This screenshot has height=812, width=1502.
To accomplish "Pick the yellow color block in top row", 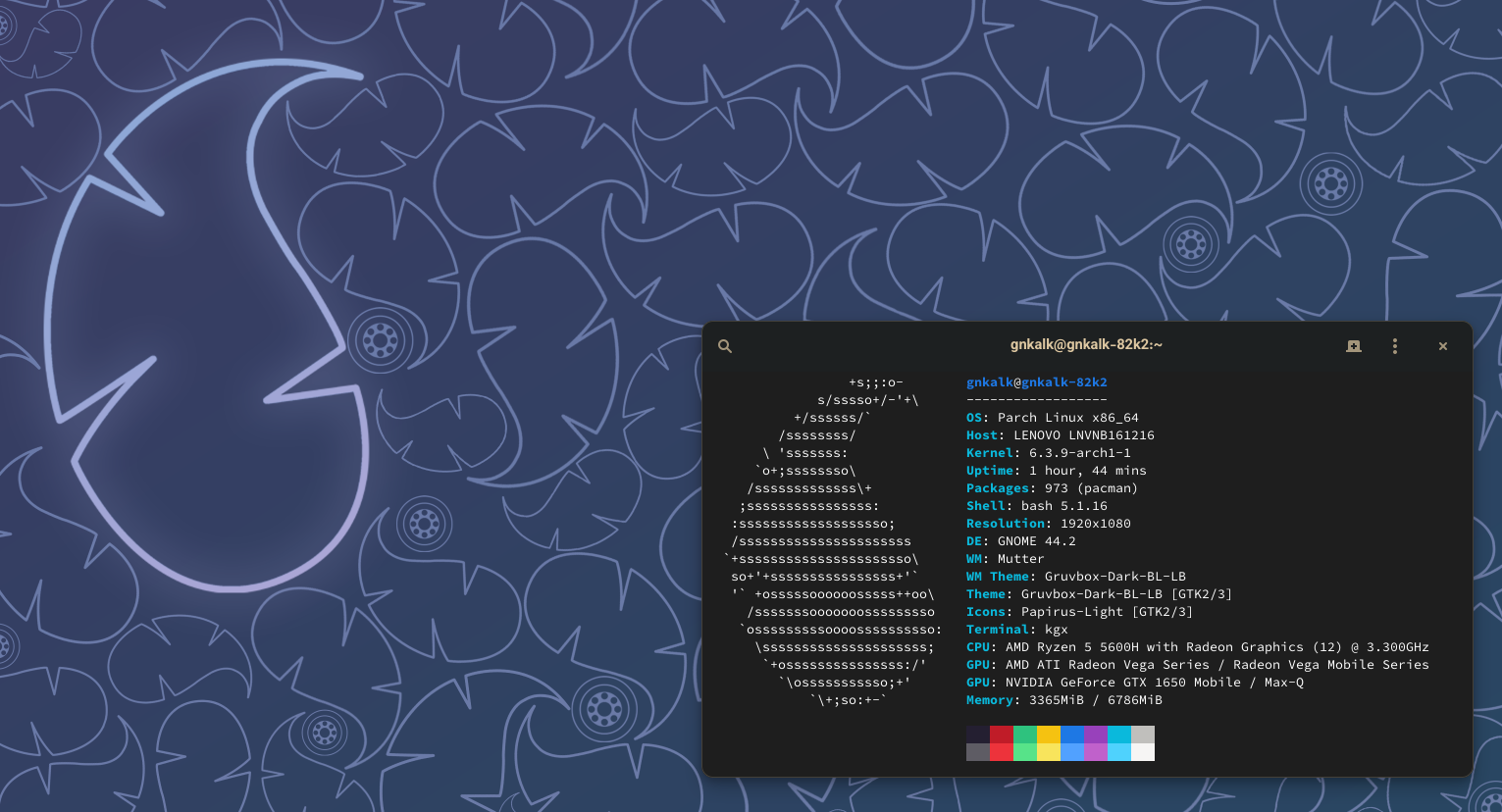I will [x=1049, y=735].
